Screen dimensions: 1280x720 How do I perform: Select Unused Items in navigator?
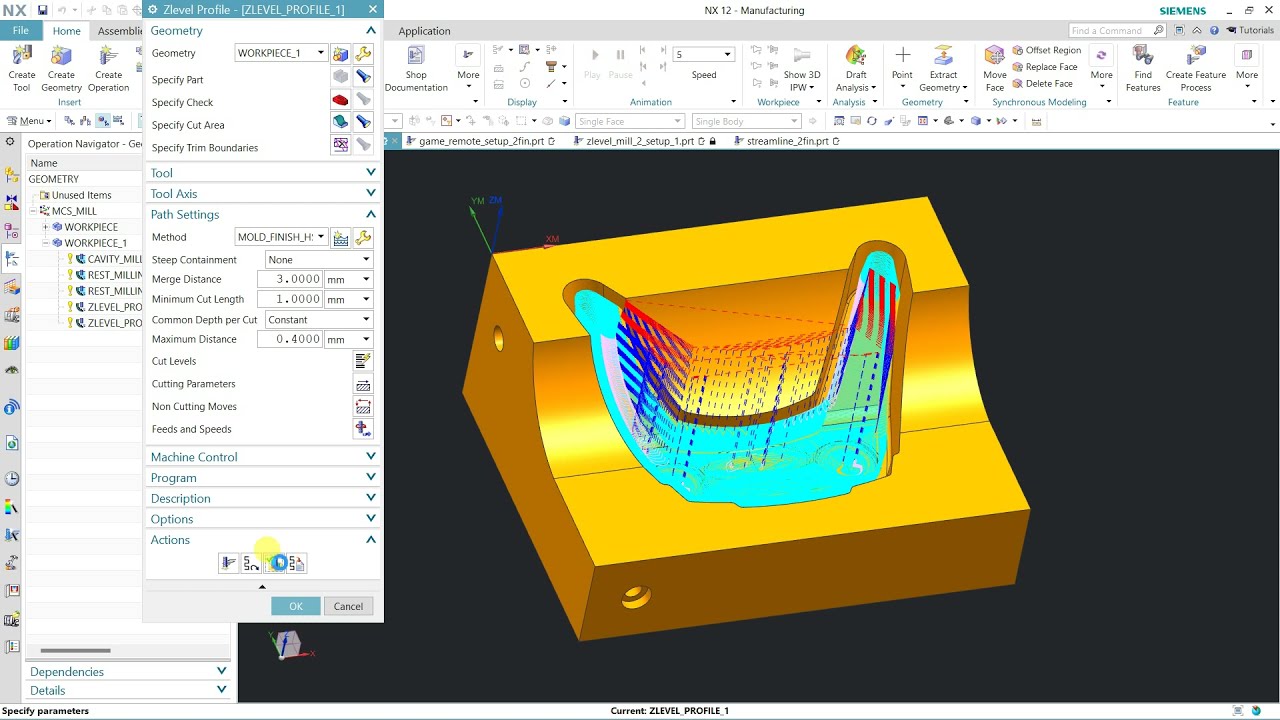pos(81,195)
